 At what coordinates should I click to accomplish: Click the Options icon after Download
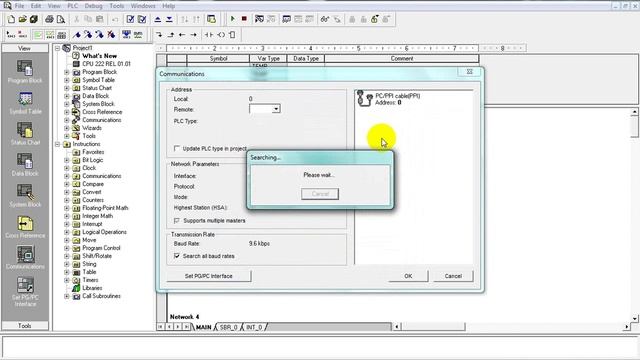(211, 19)
